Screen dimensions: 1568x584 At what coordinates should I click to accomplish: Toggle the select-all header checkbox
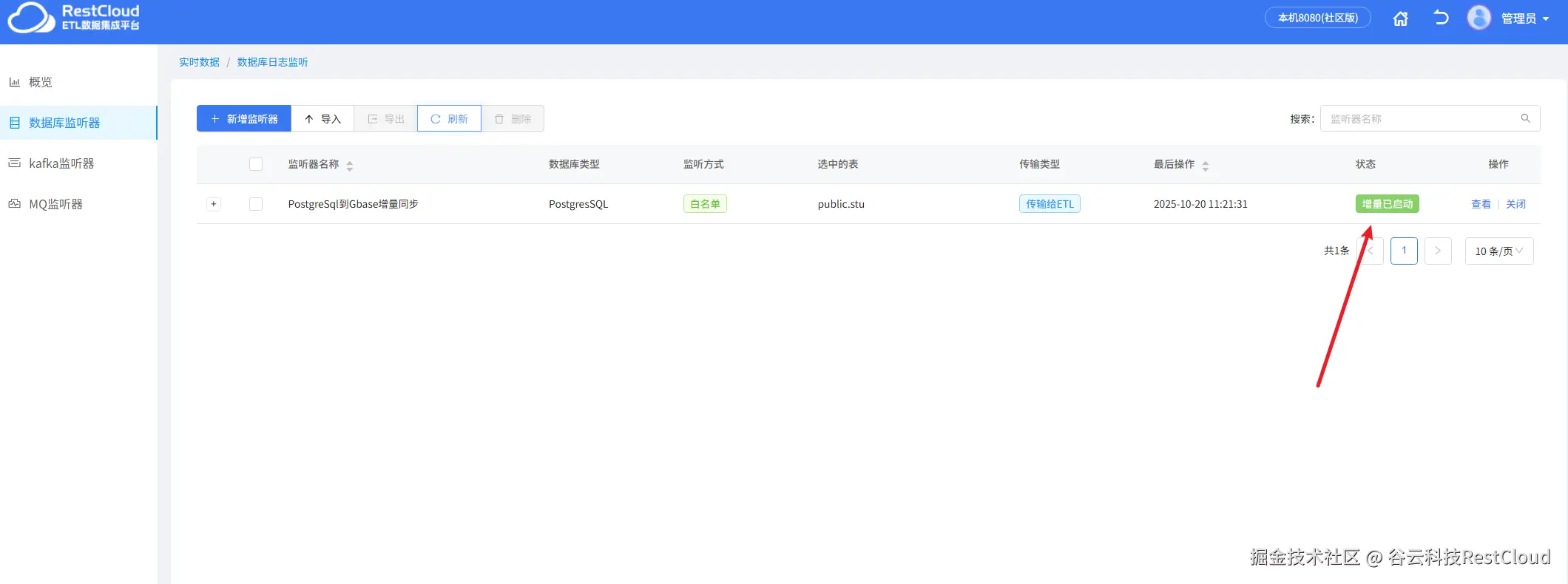click(x=256, y=164)
